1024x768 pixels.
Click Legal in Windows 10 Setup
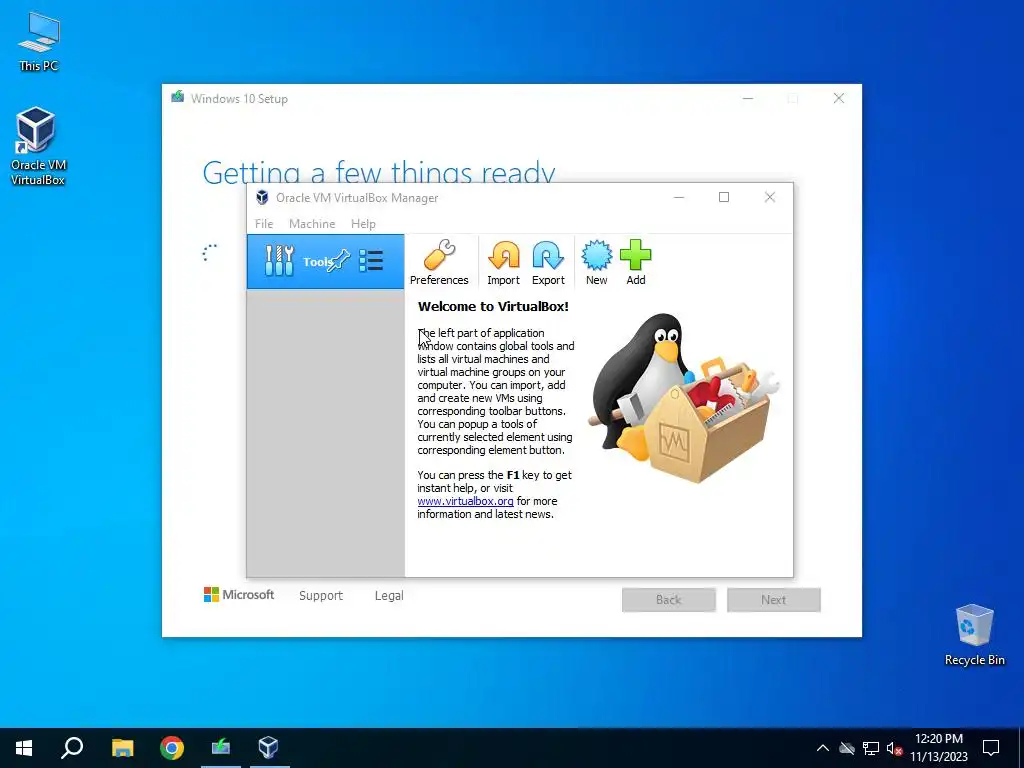point(389,596)
